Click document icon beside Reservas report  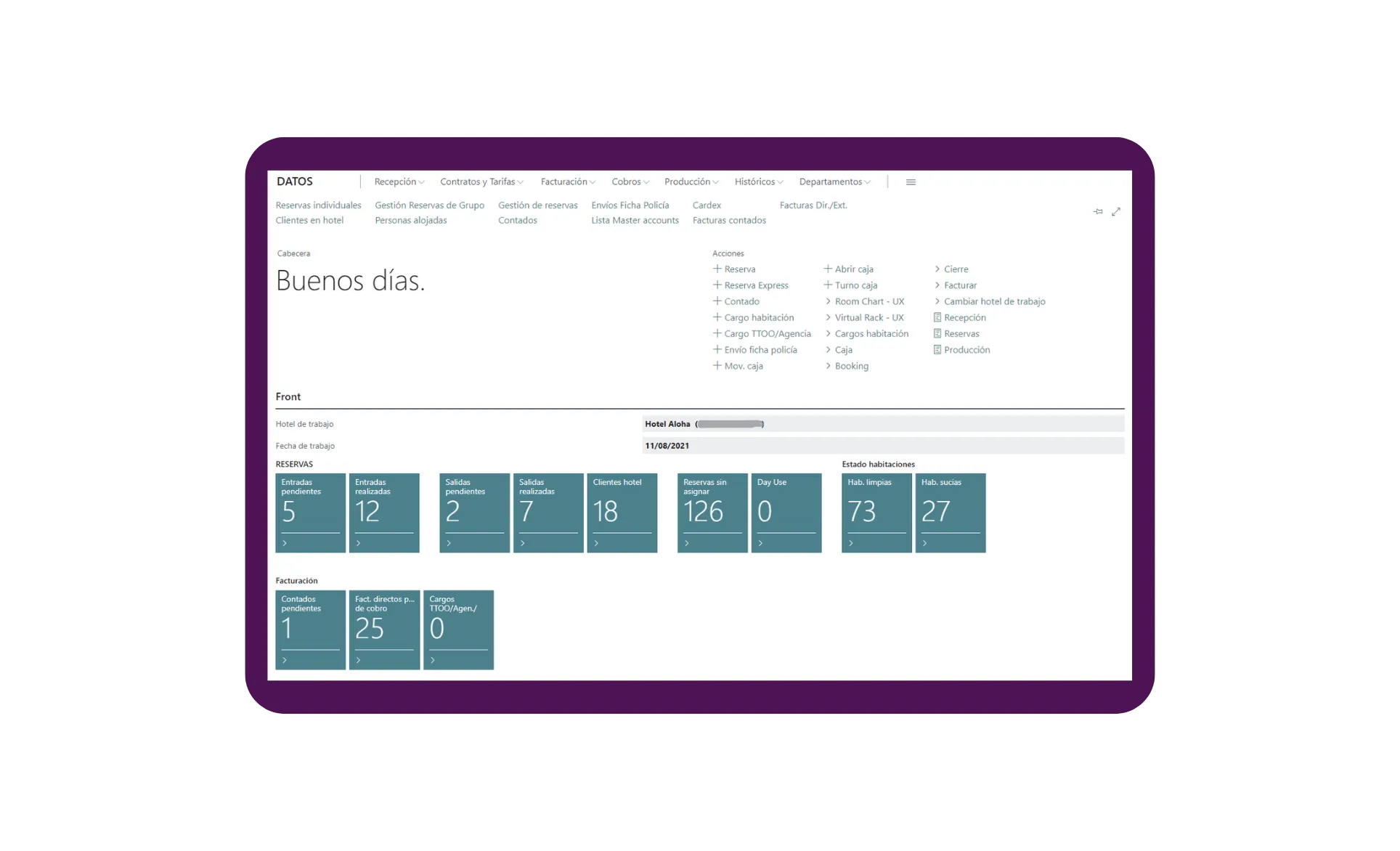click(937, 334)
